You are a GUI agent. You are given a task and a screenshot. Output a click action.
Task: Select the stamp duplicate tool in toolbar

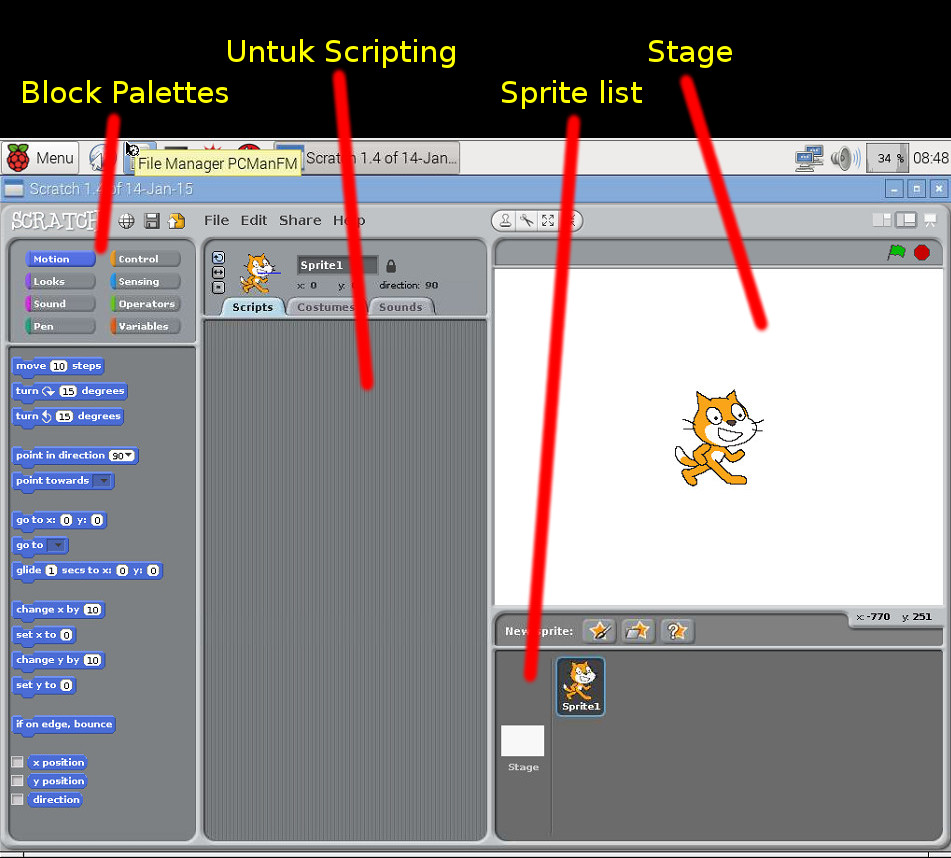tap(504, 221)
